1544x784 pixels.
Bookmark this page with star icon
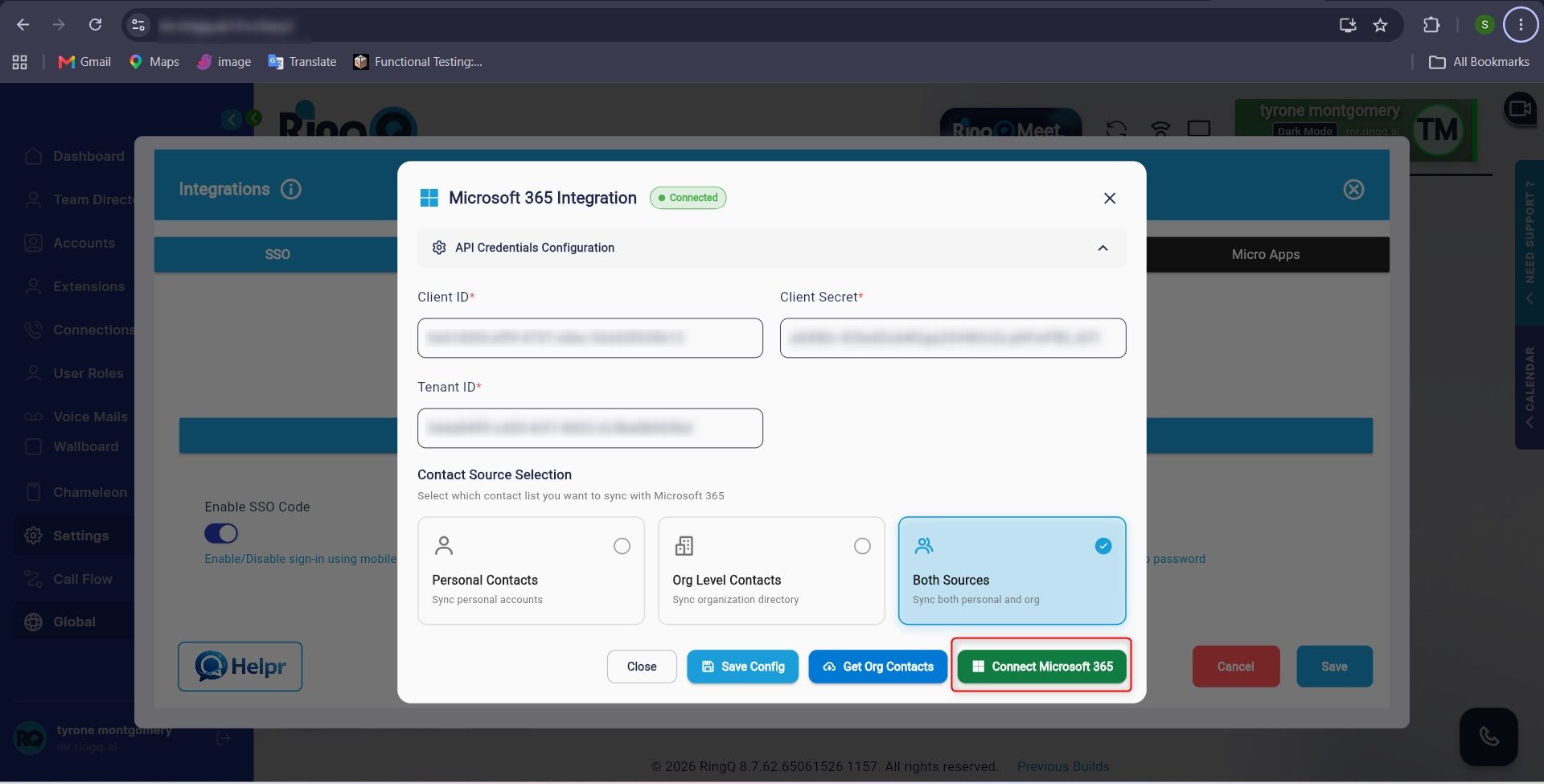pyautogui.click(x=1381, y=25)
